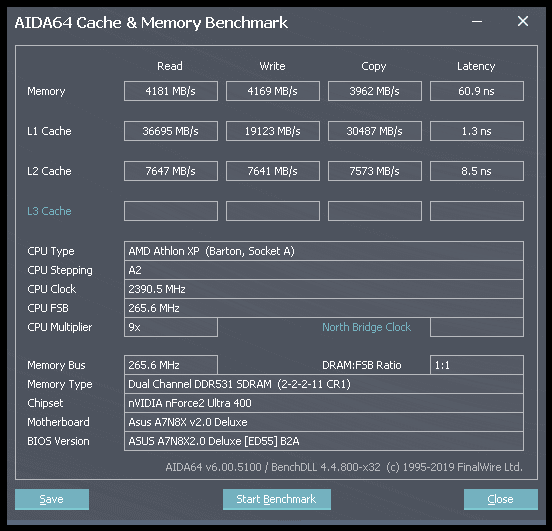The height and width of the screenshot is (531, 552).
Task: Select CPU Type AMD Athlon XP field
Action: click(x=324, y=251)
